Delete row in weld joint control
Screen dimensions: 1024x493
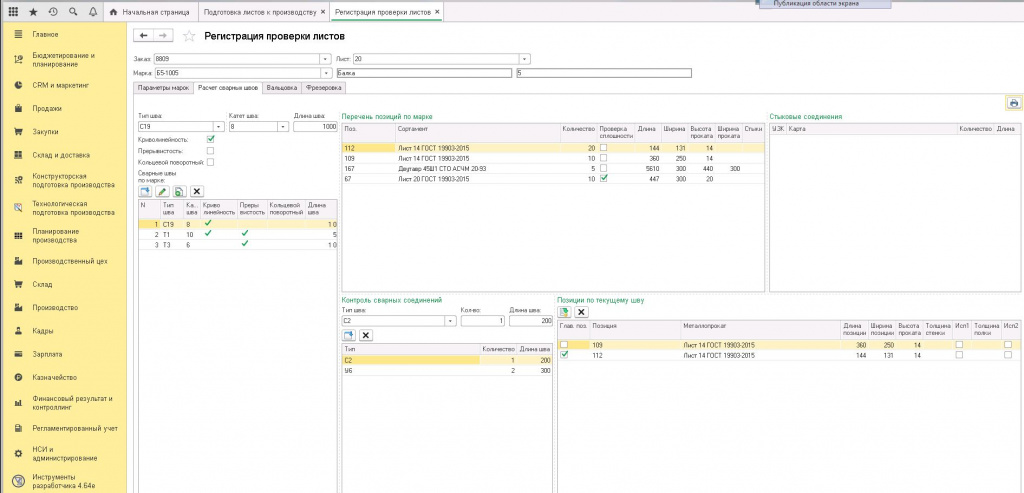[366, 335]
